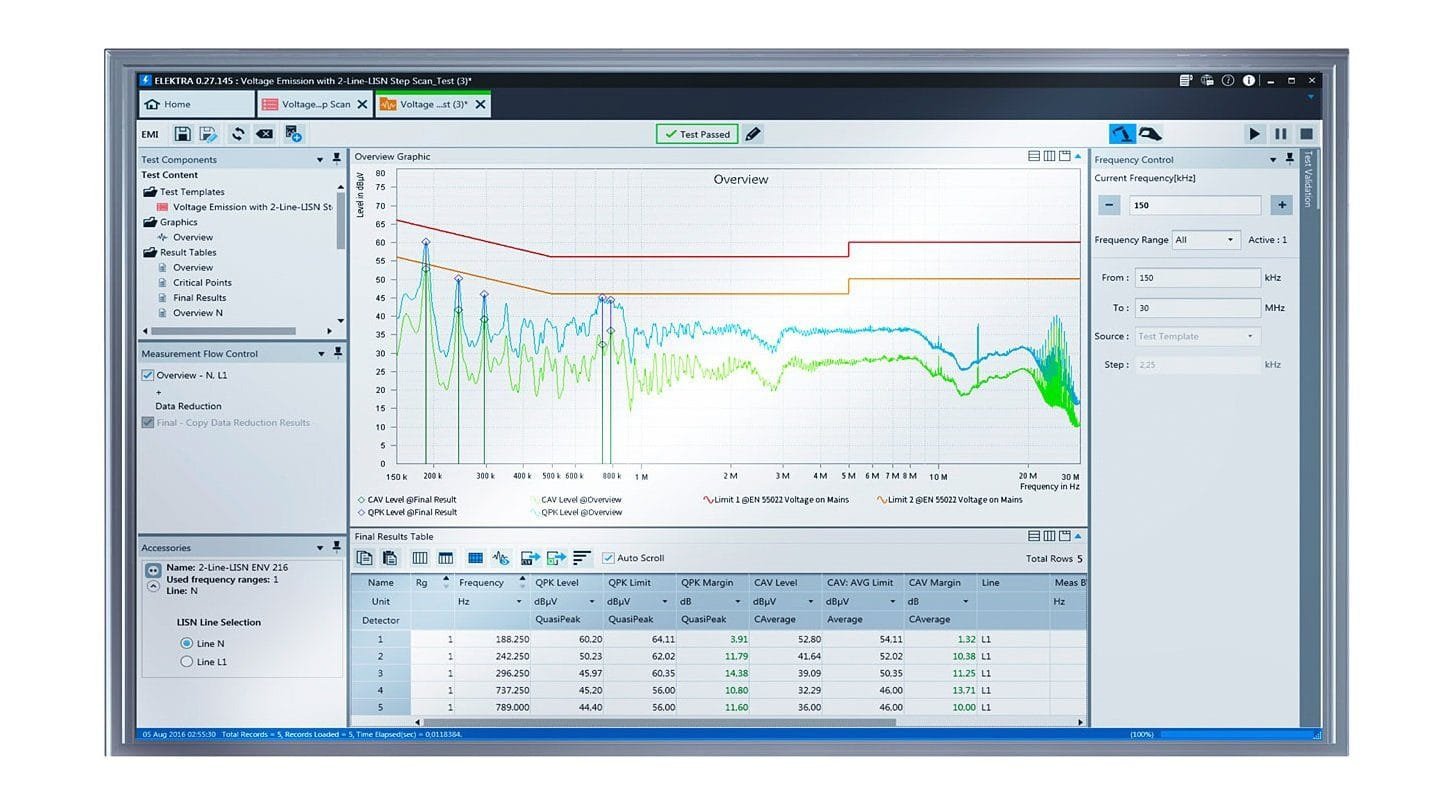Click the Save icon in the EMI toolbar
The image size is (1440, 810).
click(183, 133)
